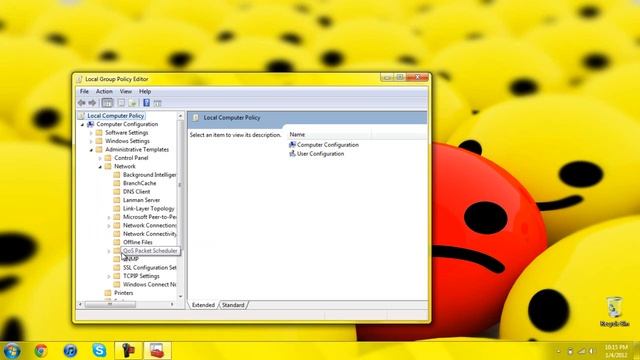Open the File menu

tap(84, 91)
